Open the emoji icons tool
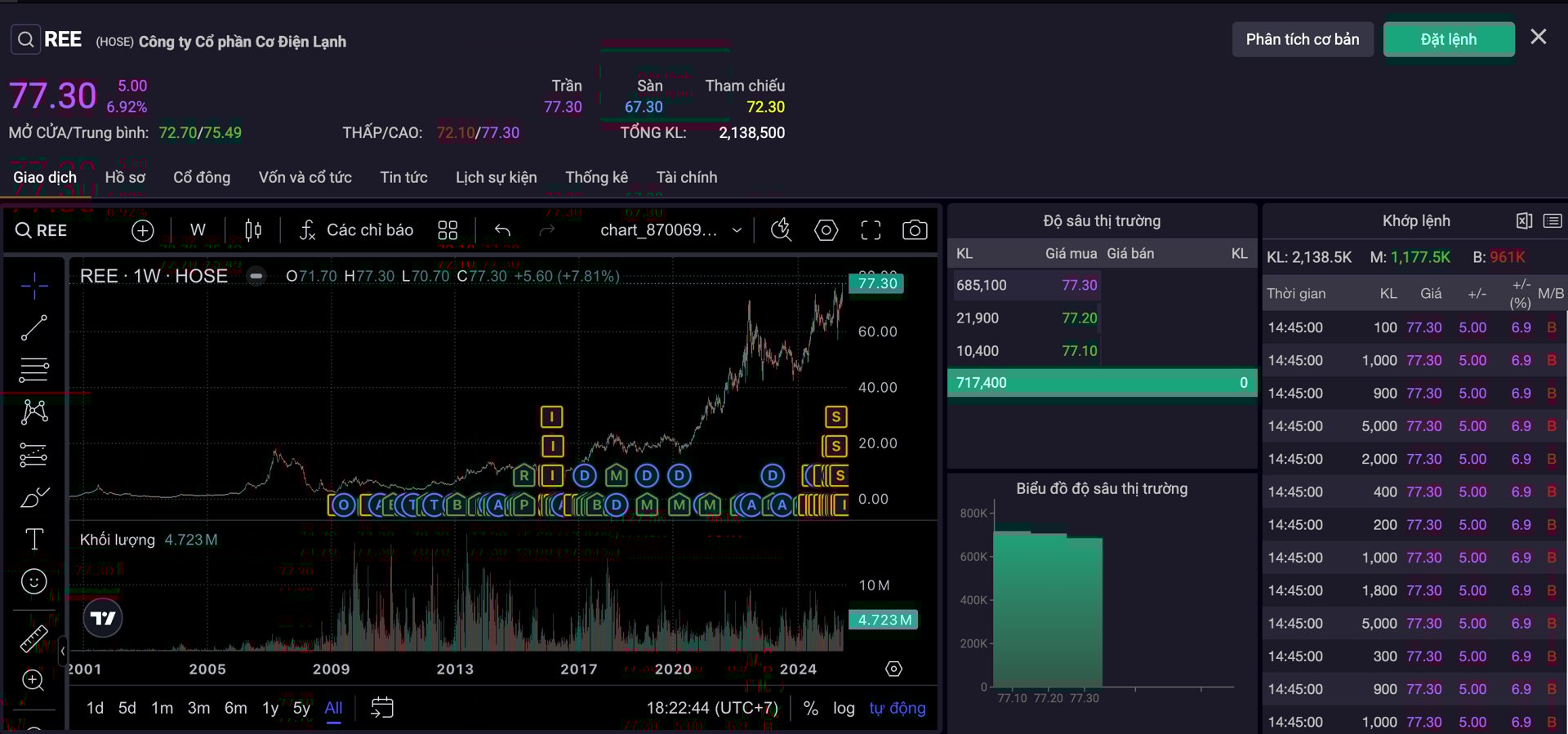Screen dimensions: 1568x734 pos(34,581)
